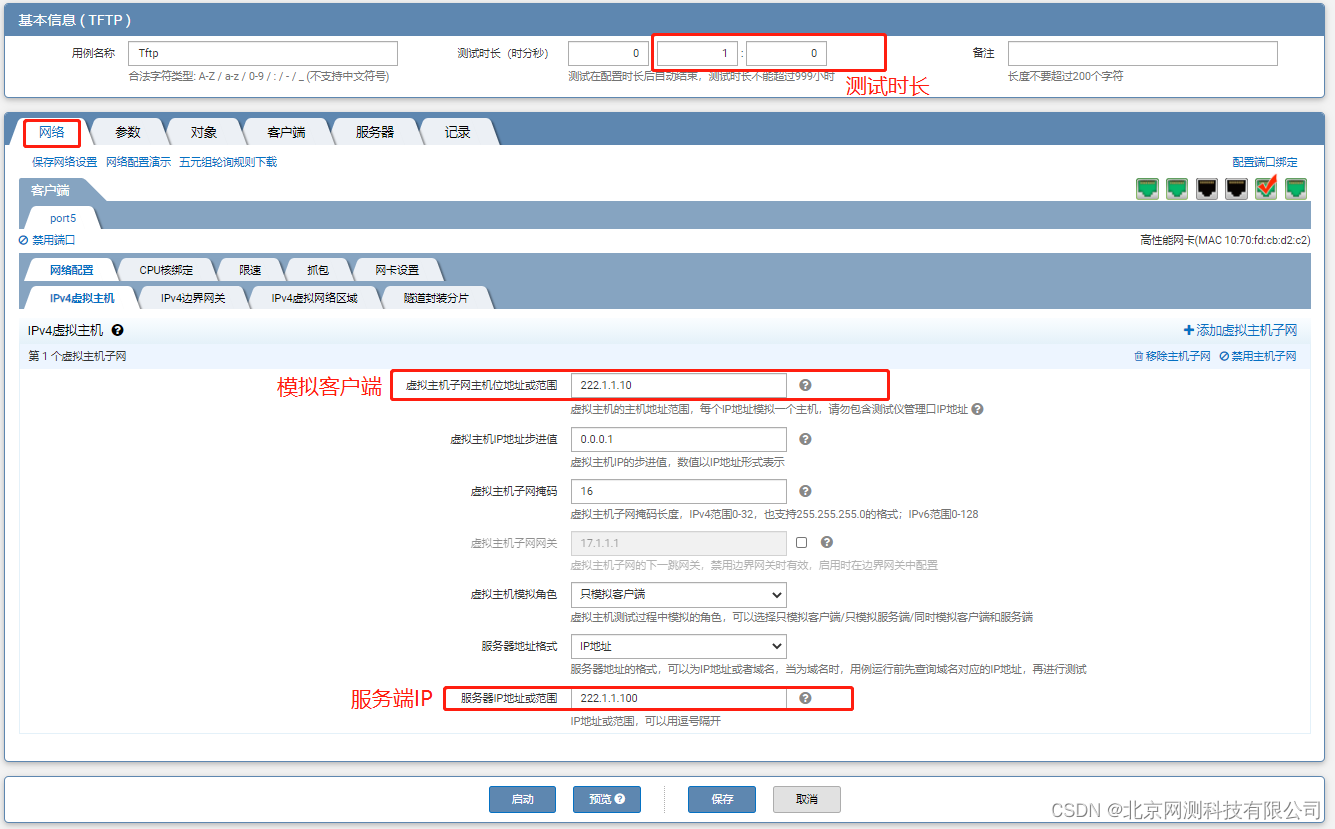Open the 配置端口绑定 link
Viewport: 1335px width, 829px height.
1265,162
